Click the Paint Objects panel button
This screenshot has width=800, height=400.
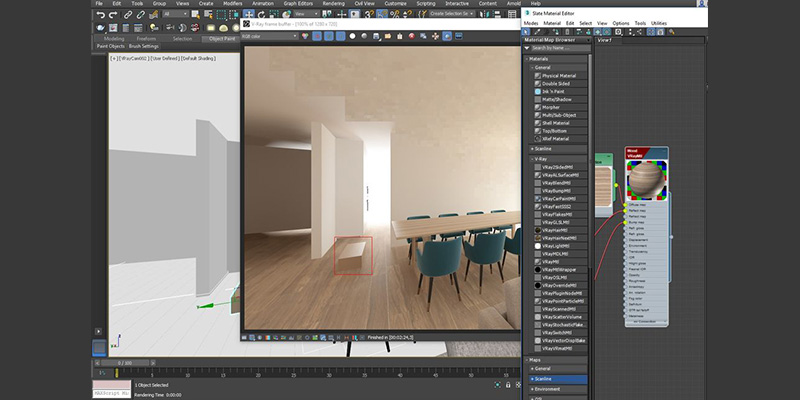[x=111, y=46]
